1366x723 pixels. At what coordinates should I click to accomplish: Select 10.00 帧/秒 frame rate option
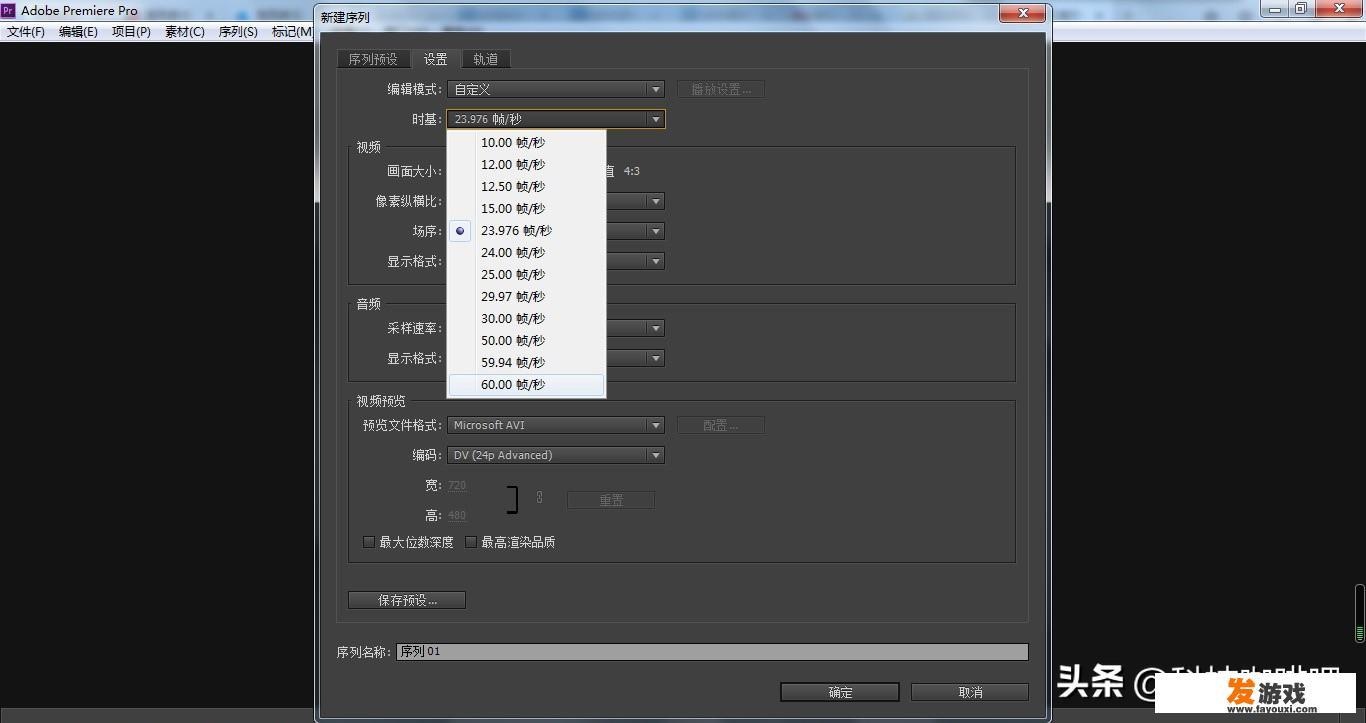[x=526, y=143]
